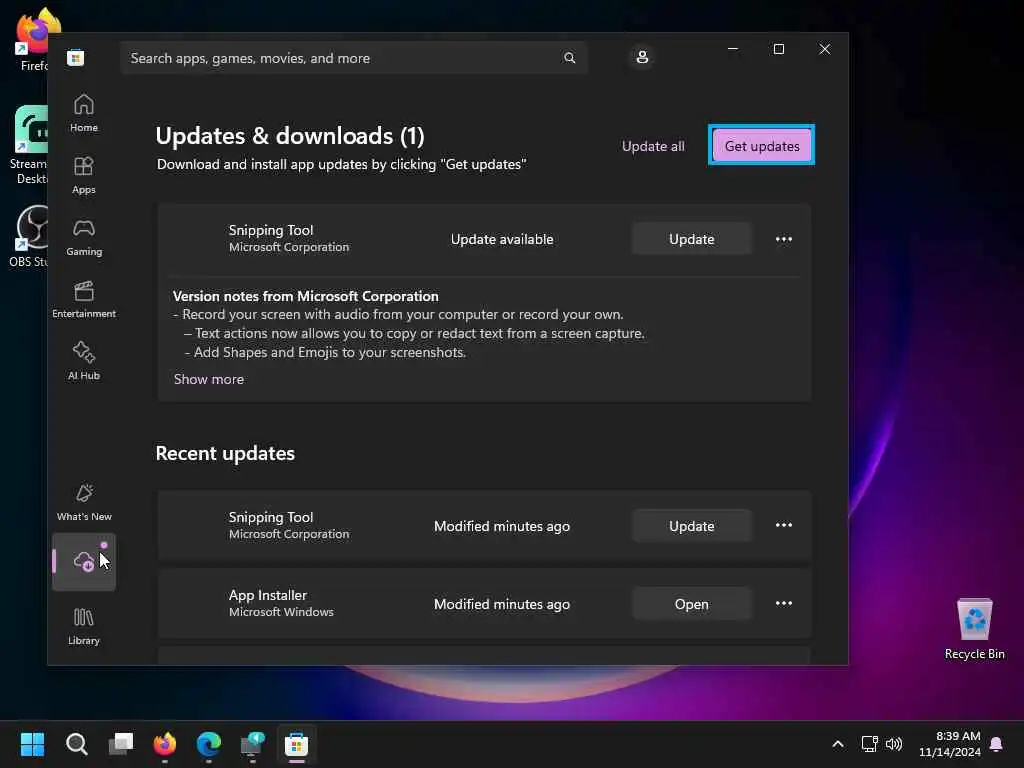The width and height of the screenshot is (1024, 768).
Task: Select the Firefox desktop shortcut
Action: click(33, 40)
